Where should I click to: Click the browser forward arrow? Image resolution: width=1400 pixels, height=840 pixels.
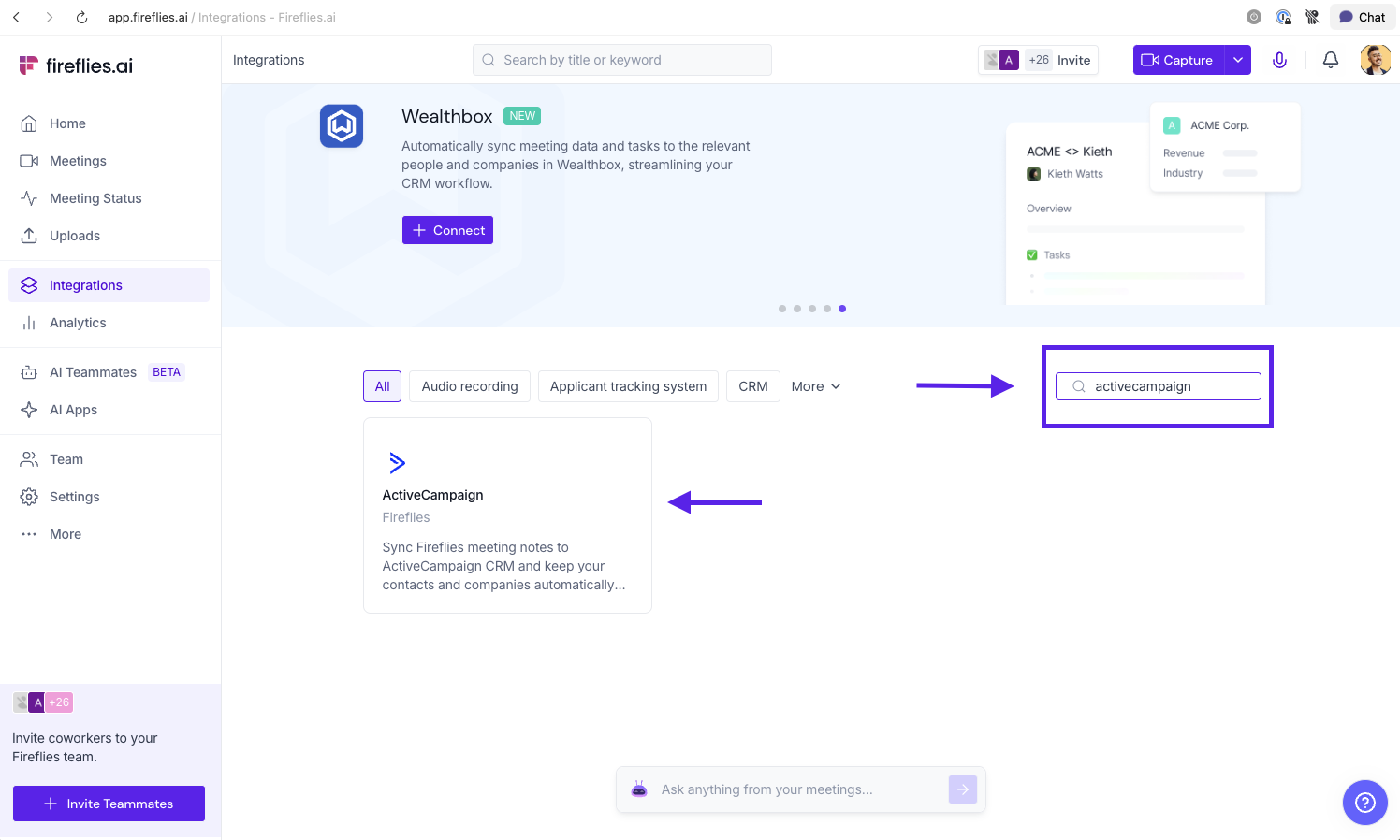pos(50,17)
